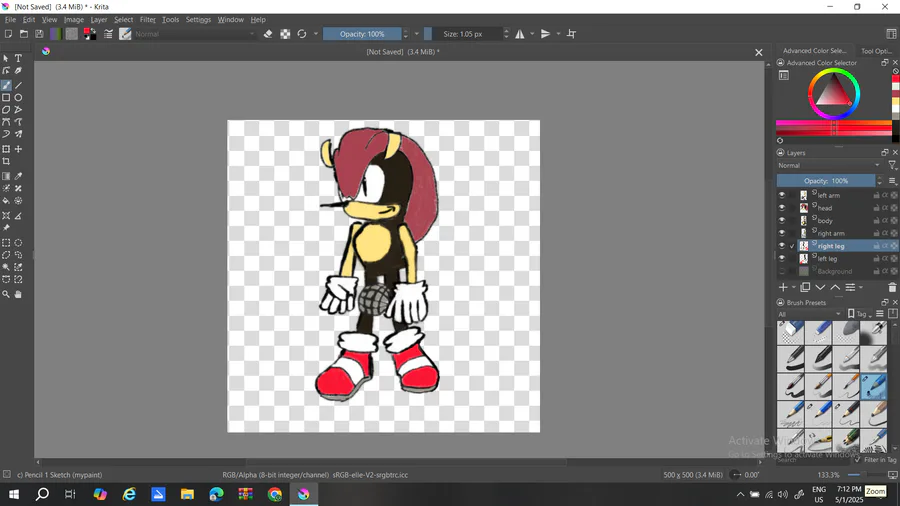This screenshot has height=506, width=900.
Task: Toggle lock on head layer
Action: coord(876,208)
